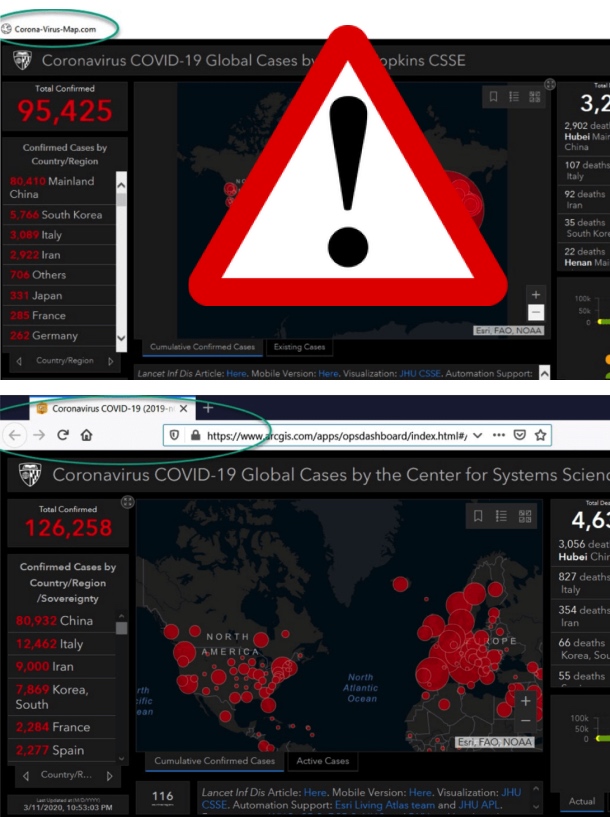The width and height of the screenshot is (610, 817).
Task: Click inside the arcgis.com address bar
Action: coord(330,436)
